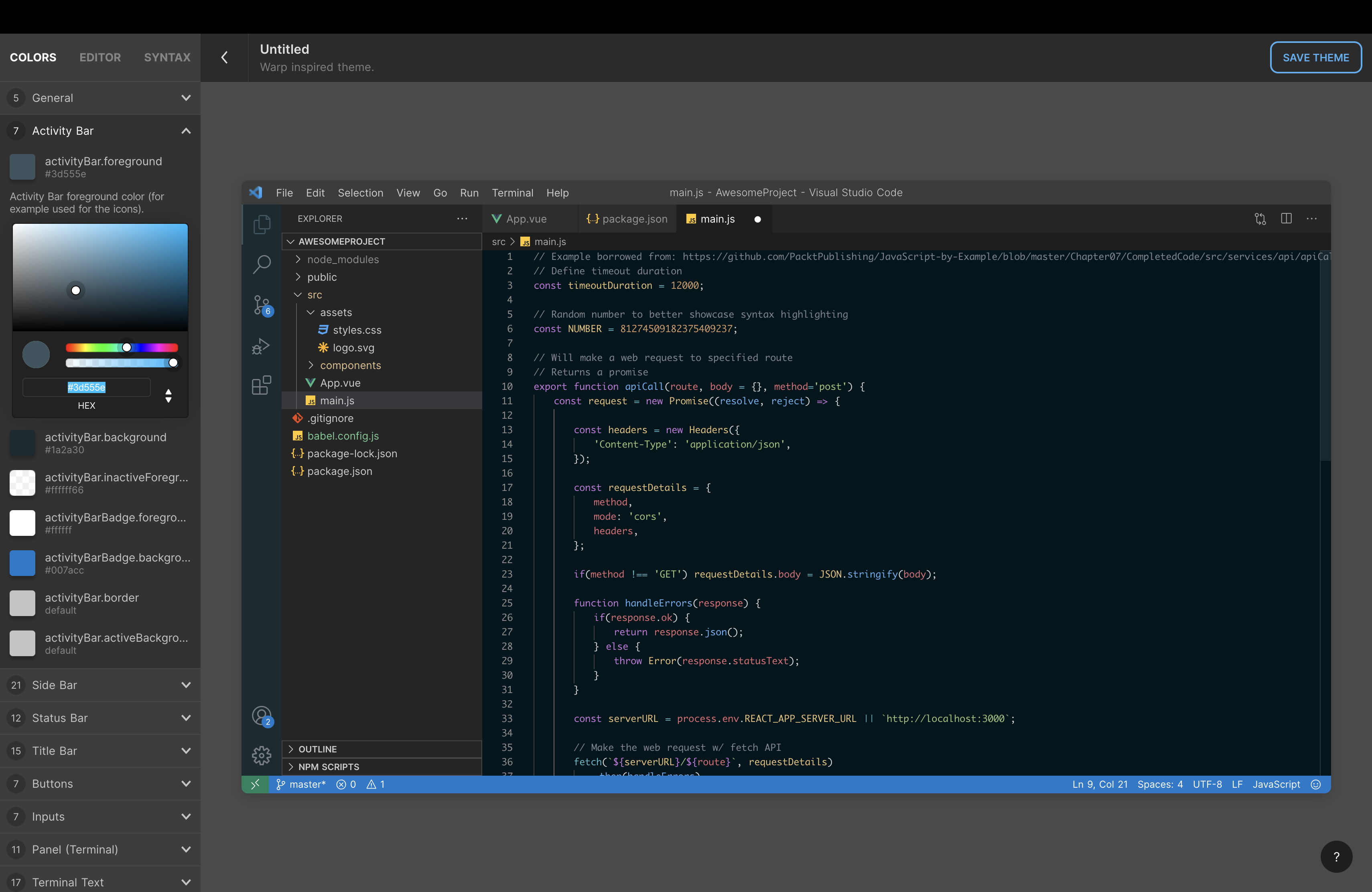Click the SAVE THEME button
The height and width of the screenshot is (892, 1372).
tap(1315, 58)
